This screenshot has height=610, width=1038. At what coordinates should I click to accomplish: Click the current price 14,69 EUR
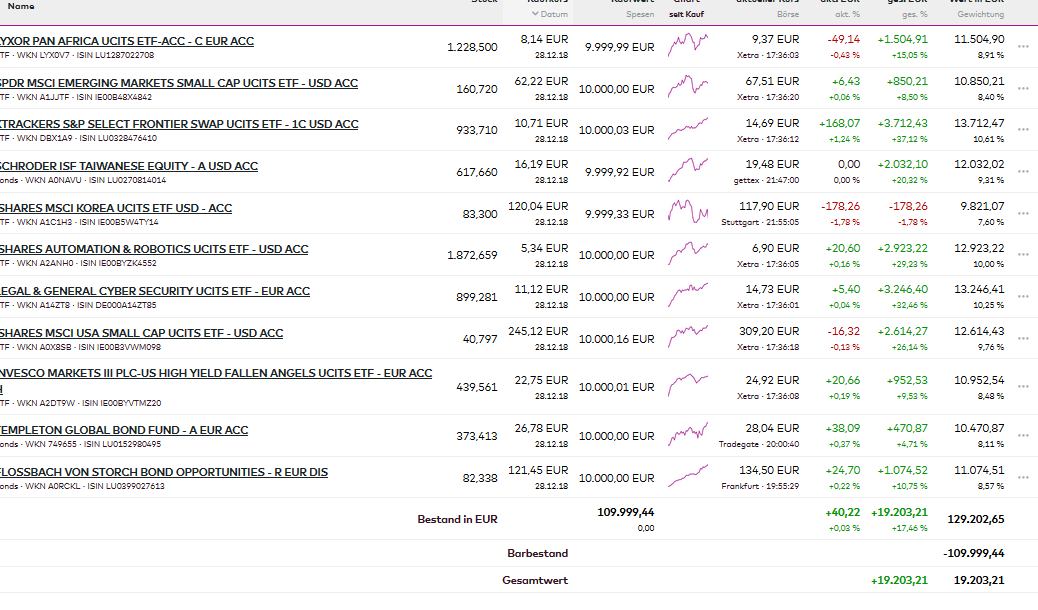click(773, 123)
